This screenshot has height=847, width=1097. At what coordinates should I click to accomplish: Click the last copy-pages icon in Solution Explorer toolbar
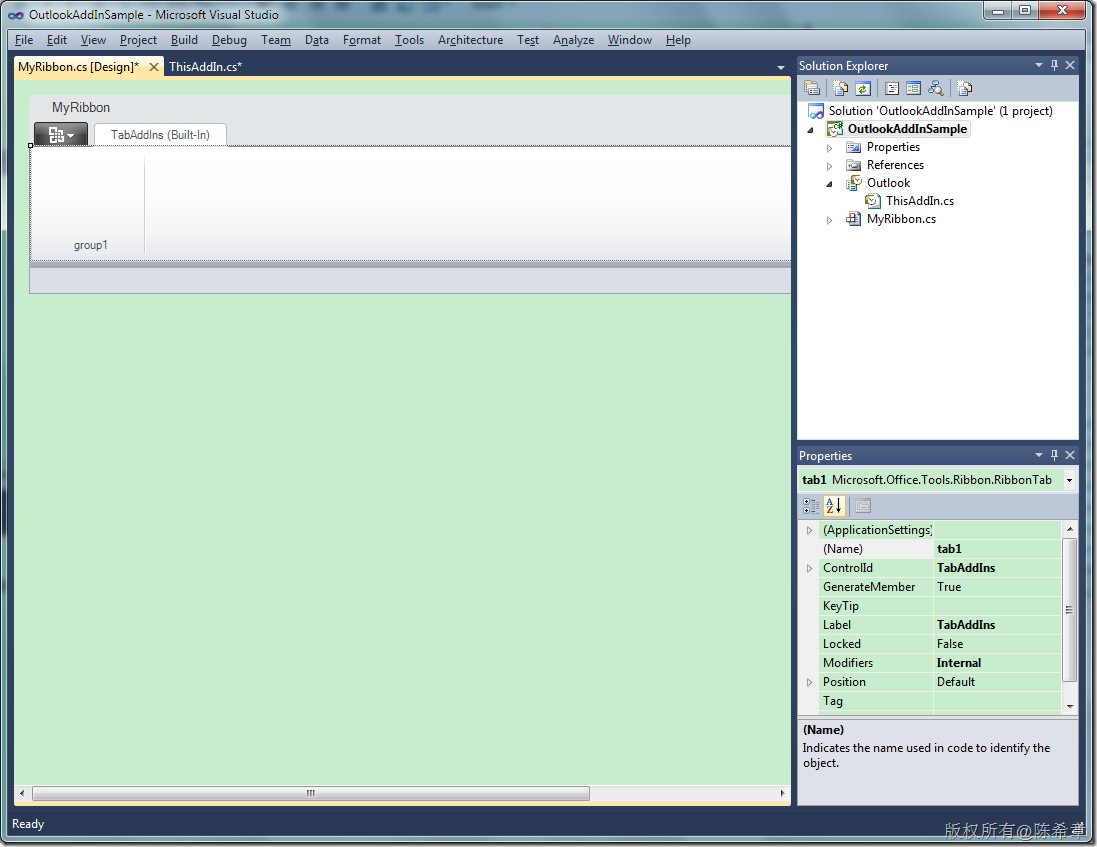pos(965,88)
